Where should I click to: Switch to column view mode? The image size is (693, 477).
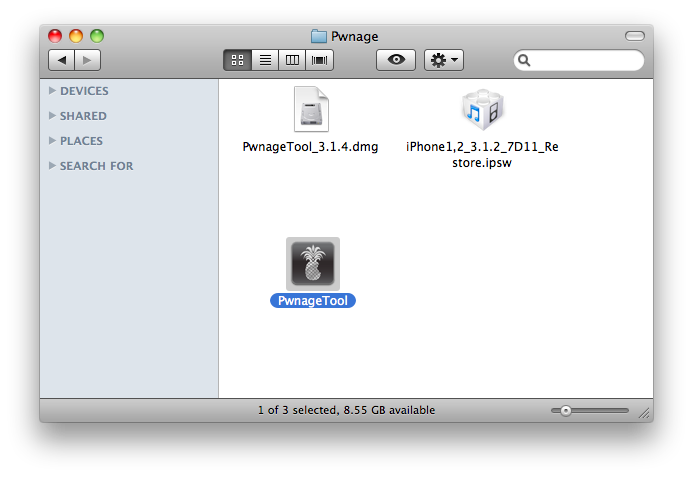(292, 61)
